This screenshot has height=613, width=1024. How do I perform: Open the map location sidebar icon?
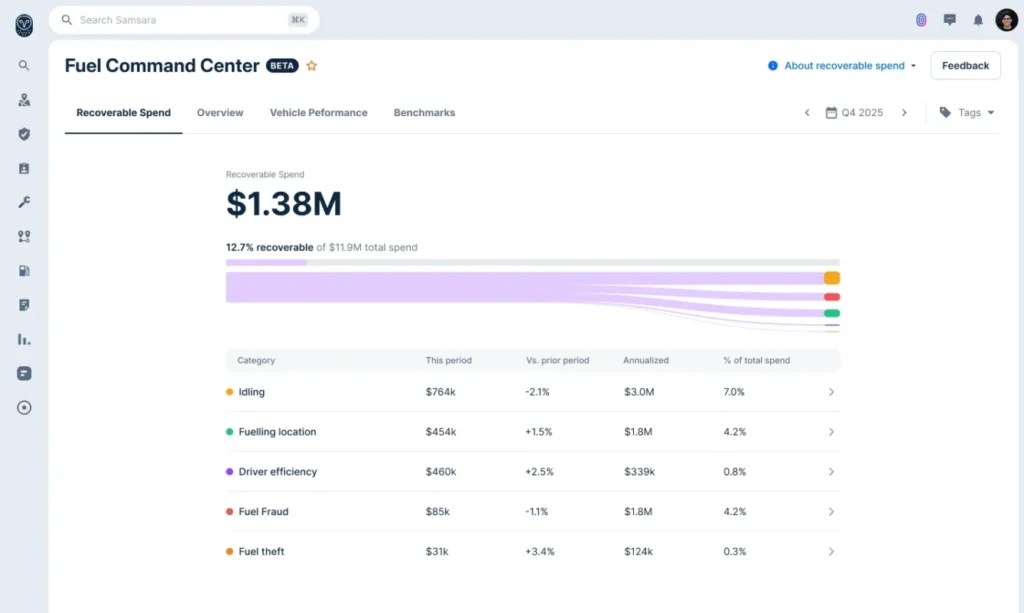pos(24,100)
